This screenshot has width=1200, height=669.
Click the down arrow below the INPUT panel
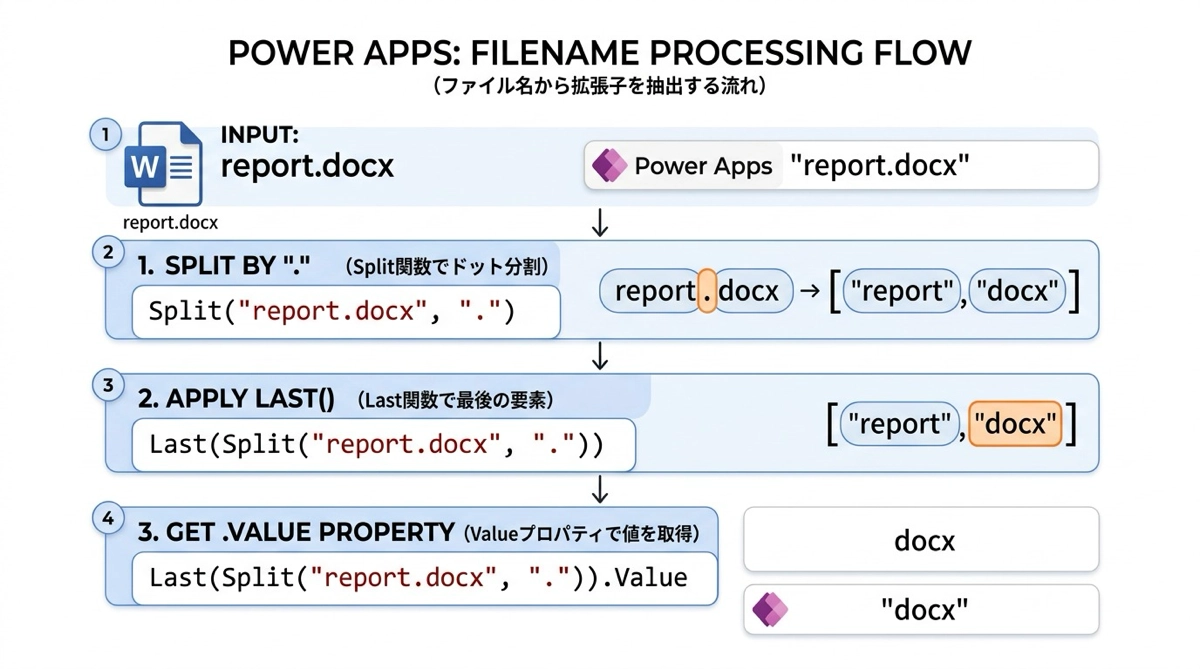pos(600,223)
